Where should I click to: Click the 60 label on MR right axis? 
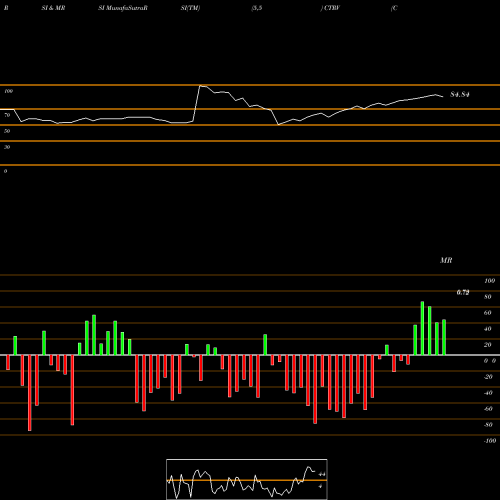[488, 313]
